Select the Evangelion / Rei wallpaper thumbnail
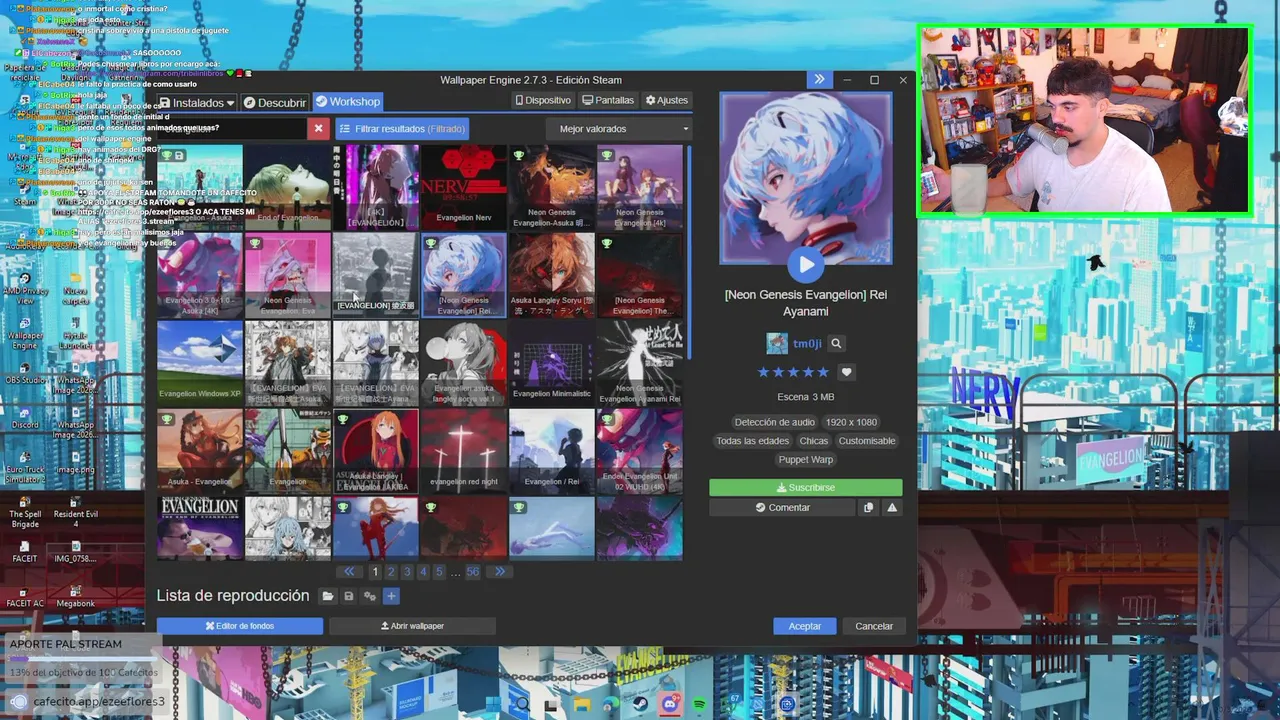Screen dimensions: 1280x720 tap(552, 451)
